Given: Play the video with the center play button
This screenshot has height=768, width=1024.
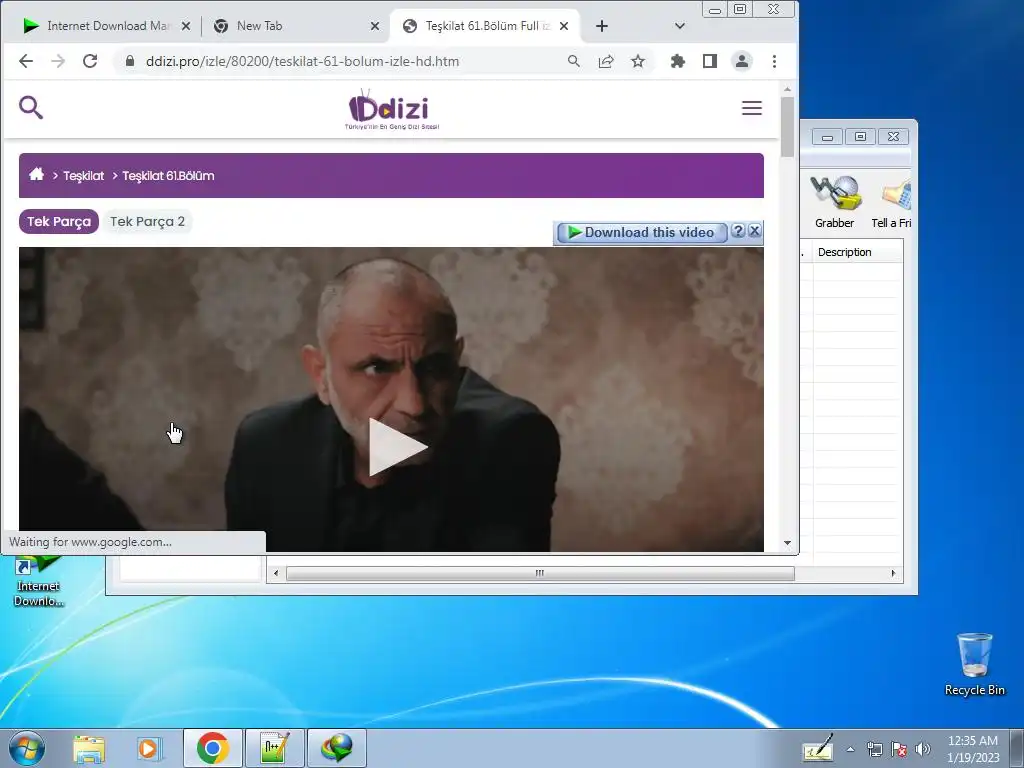Looking at the screenshot, I should point(397,447).
